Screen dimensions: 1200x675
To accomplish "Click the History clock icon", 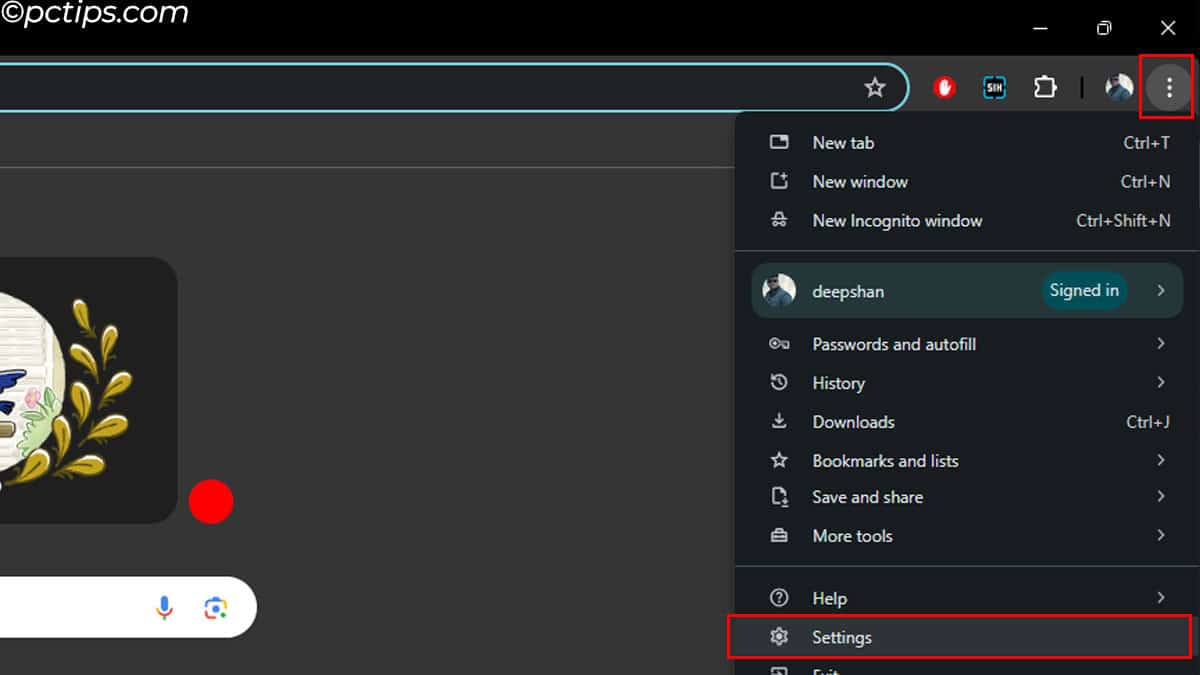I will pos(779,383).
